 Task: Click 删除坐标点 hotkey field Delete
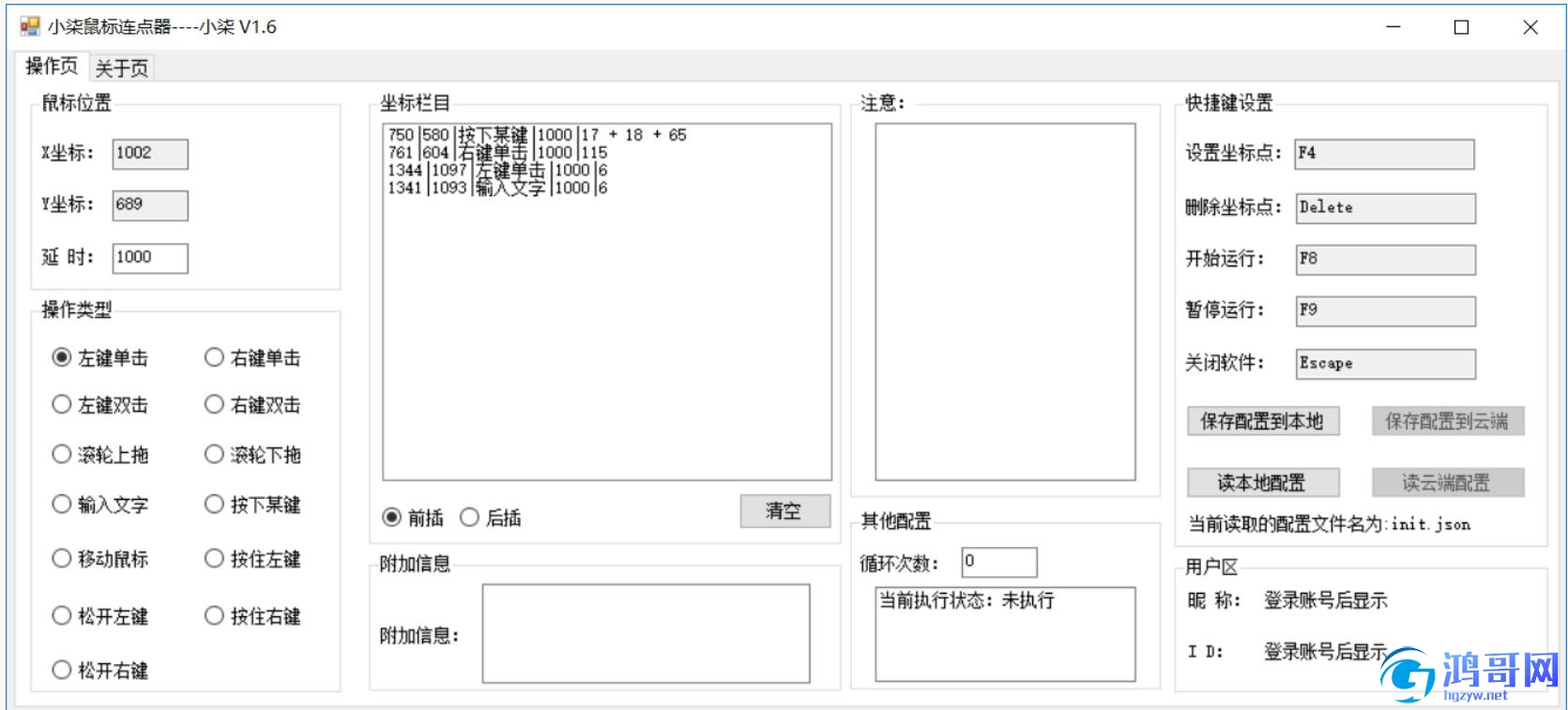pyautogui.click(x=1385, y=208)
